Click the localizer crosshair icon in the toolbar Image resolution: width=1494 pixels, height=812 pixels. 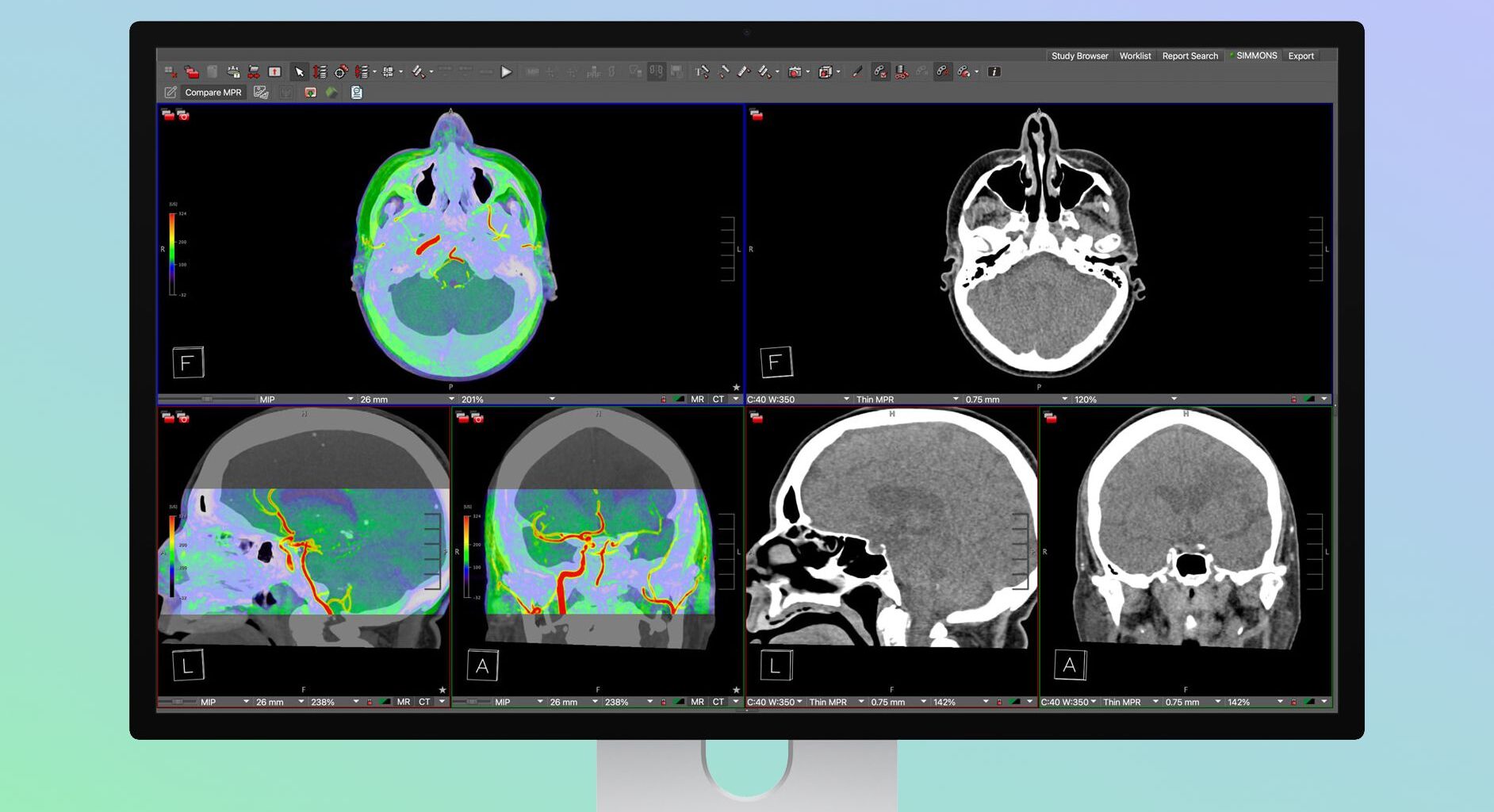point(340,71)
